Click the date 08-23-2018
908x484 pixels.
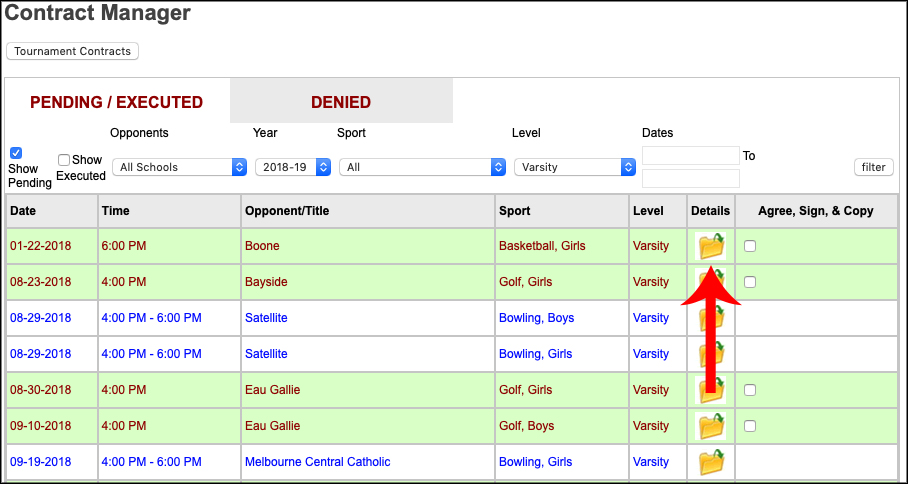pyautogui.click(x=41, y=282)
